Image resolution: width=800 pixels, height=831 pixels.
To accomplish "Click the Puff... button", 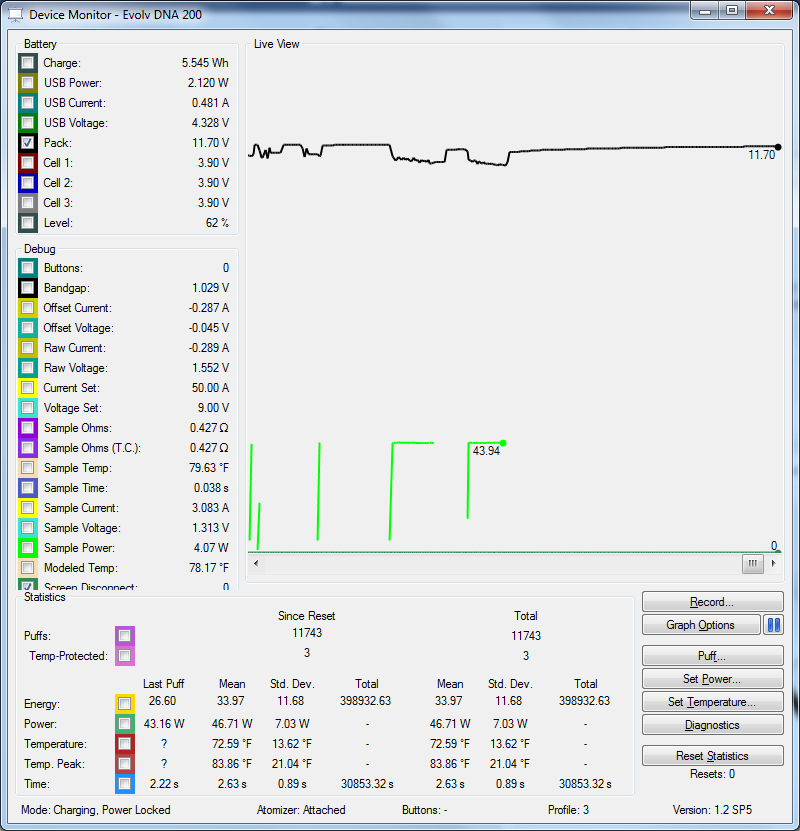I will pos(712,657).
